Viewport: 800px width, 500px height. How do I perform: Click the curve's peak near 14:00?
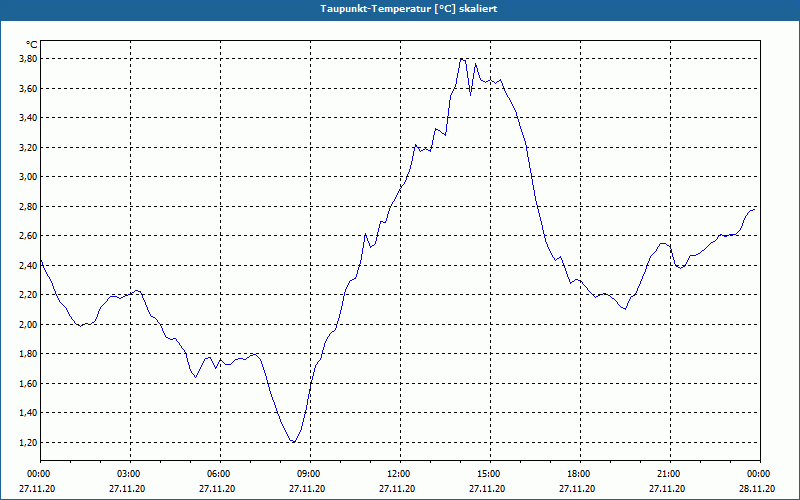tap(462, 59)
